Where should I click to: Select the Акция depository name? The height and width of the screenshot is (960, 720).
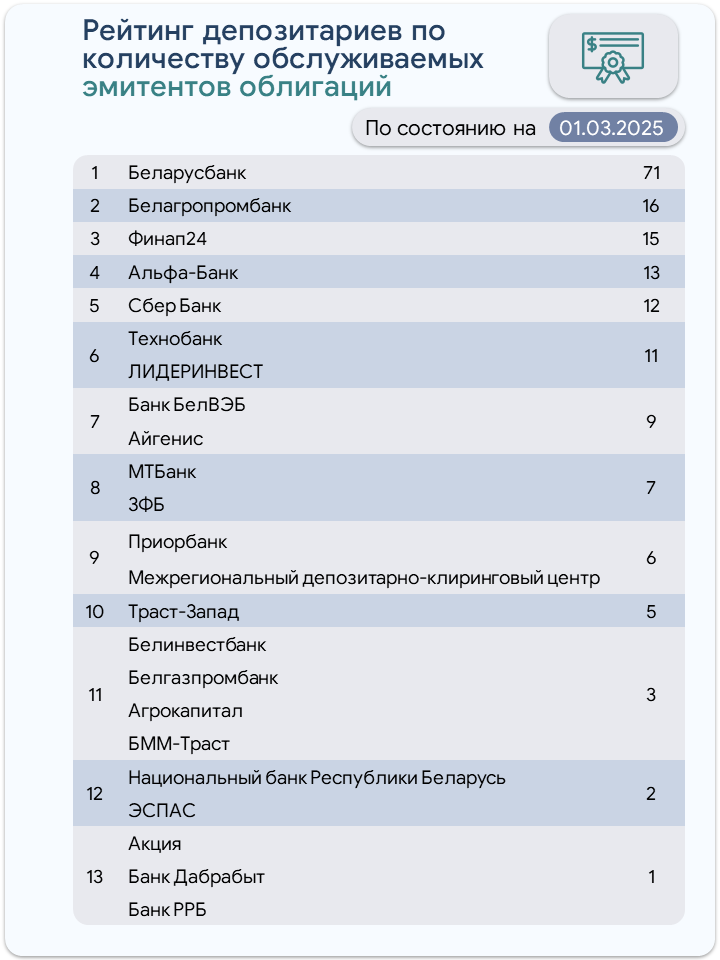[154, 844]
